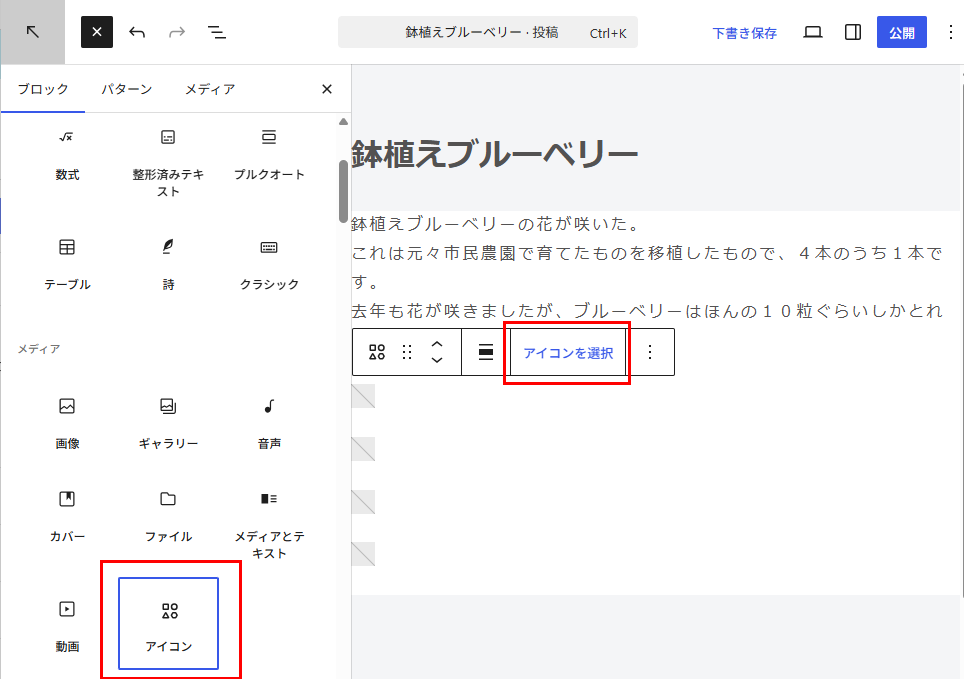Undo the last change
Screen dimensions: 964x679
137,32
